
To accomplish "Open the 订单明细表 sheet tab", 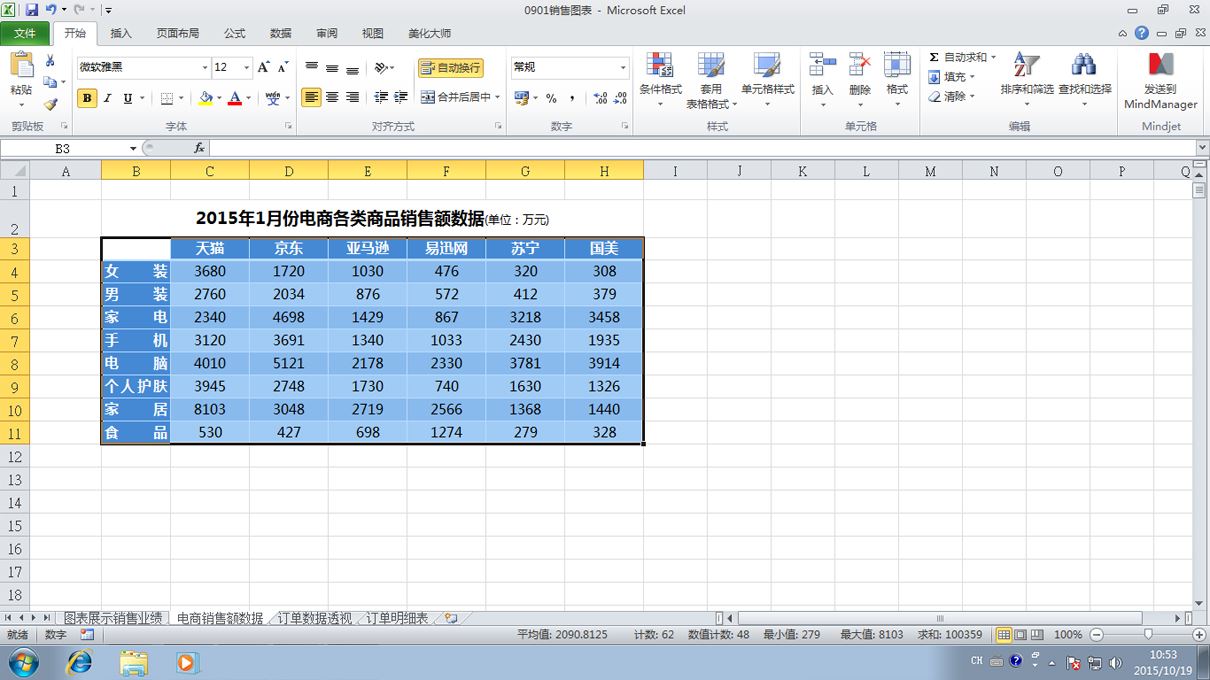I will (395, 618).
